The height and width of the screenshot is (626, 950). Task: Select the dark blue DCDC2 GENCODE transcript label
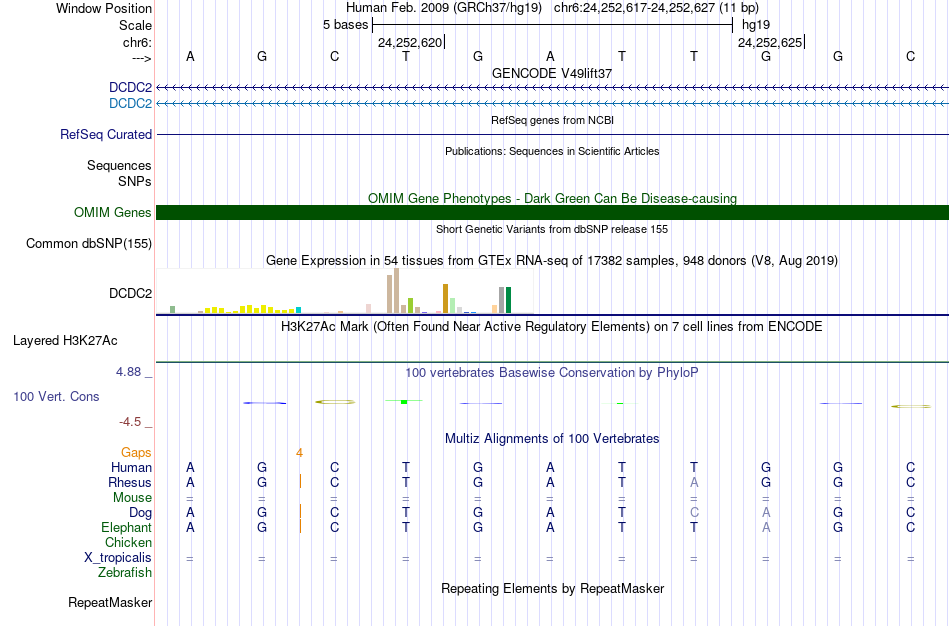click(130, 87)
